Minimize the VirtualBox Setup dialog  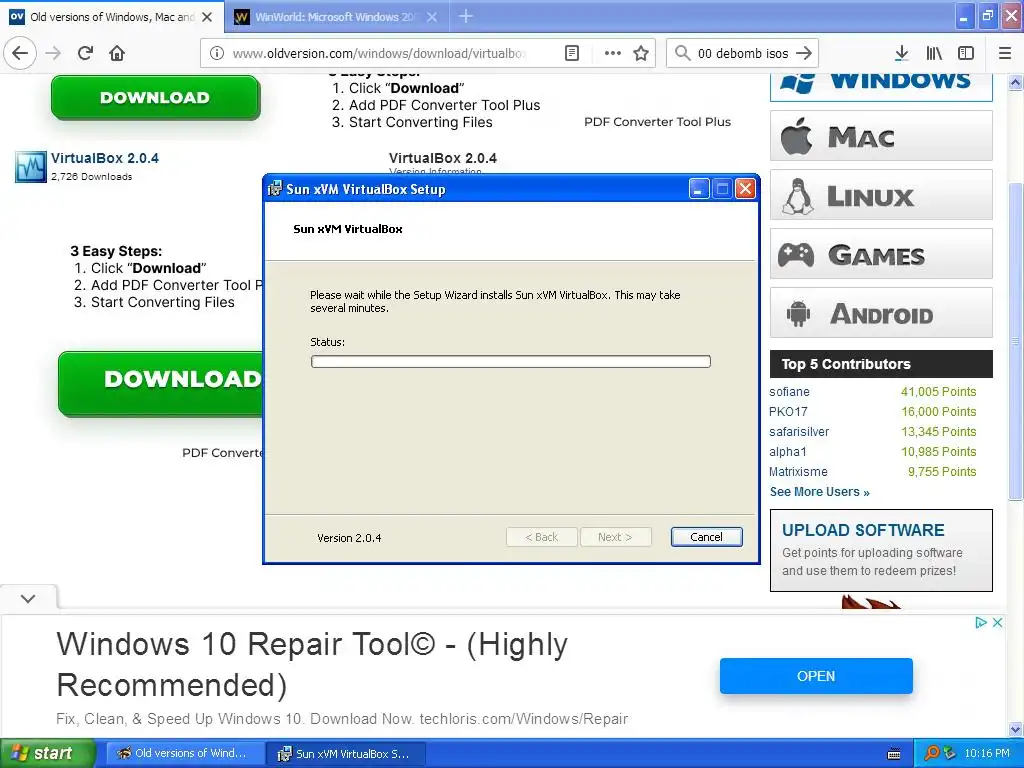699,189
